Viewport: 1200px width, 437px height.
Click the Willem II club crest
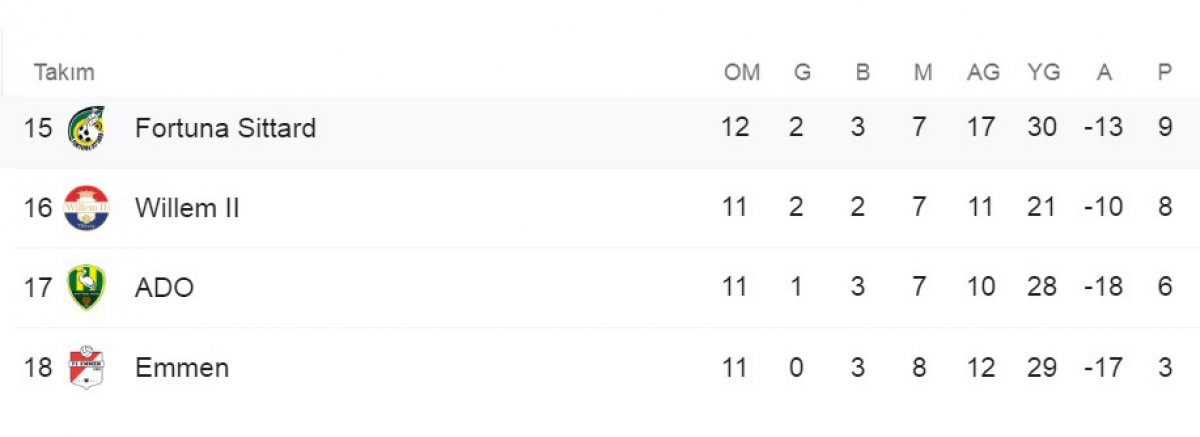[x=86, y=208]
